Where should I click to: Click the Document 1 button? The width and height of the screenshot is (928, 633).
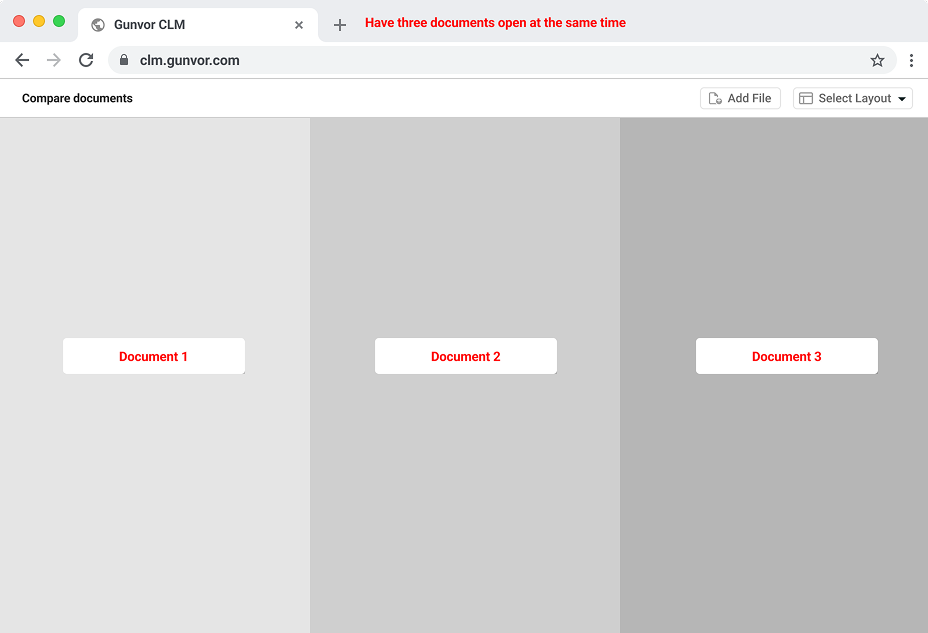point(154,356)
